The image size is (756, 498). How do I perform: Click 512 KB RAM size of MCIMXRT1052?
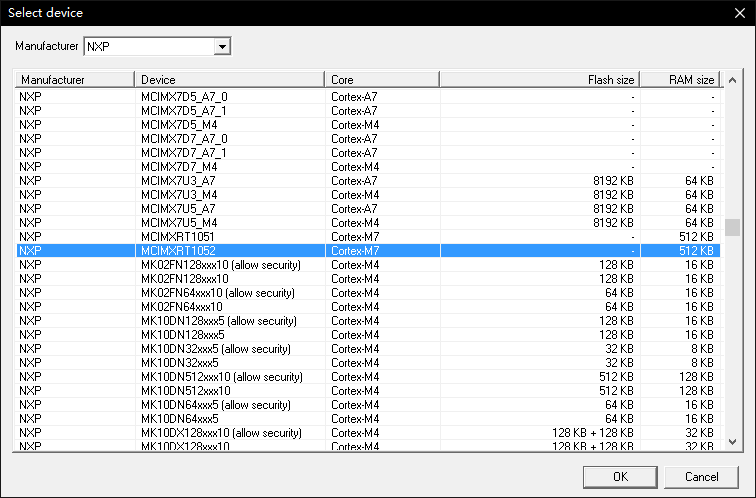pyautogui.click(x=696, y=251)
